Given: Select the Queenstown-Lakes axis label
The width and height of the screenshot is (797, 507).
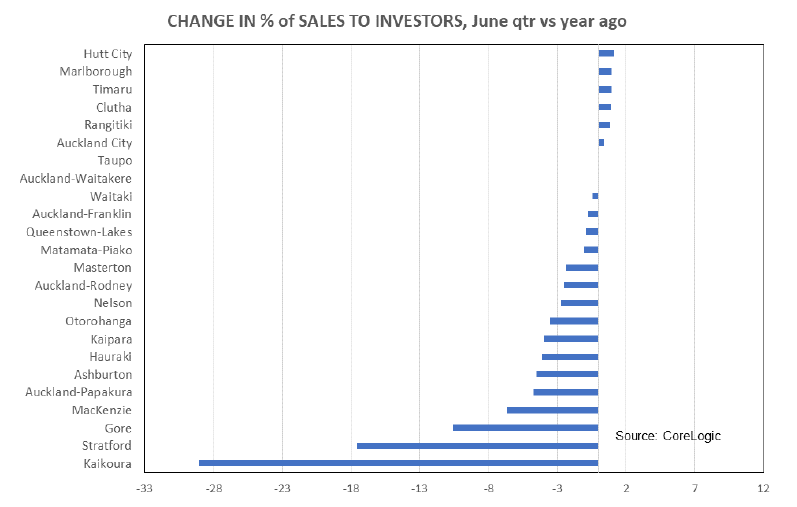Looking at the screenshot, I should click(79, 232).
